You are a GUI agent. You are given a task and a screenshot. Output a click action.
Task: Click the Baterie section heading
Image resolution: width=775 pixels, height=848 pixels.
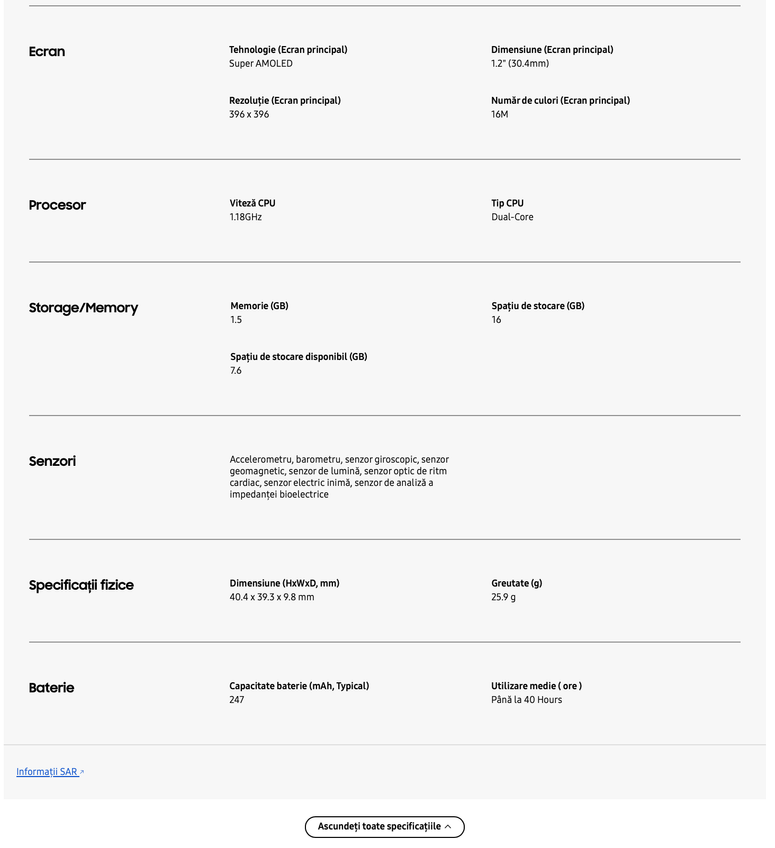[x=51, y=688]
